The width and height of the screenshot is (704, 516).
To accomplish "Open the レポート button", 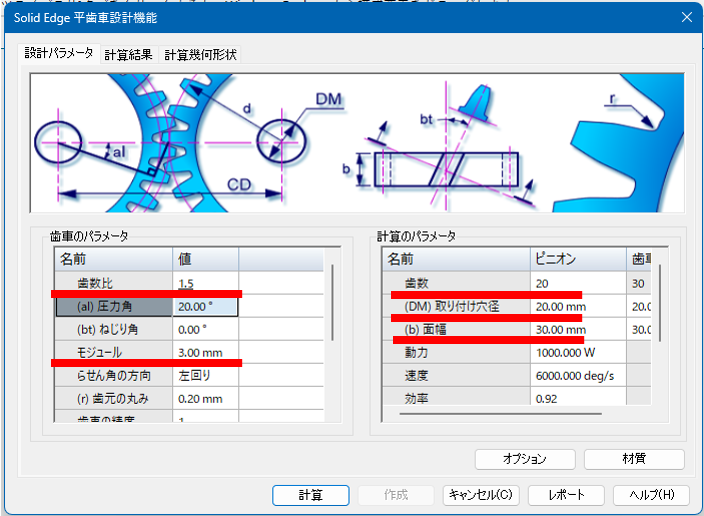I will coord(565,495).
